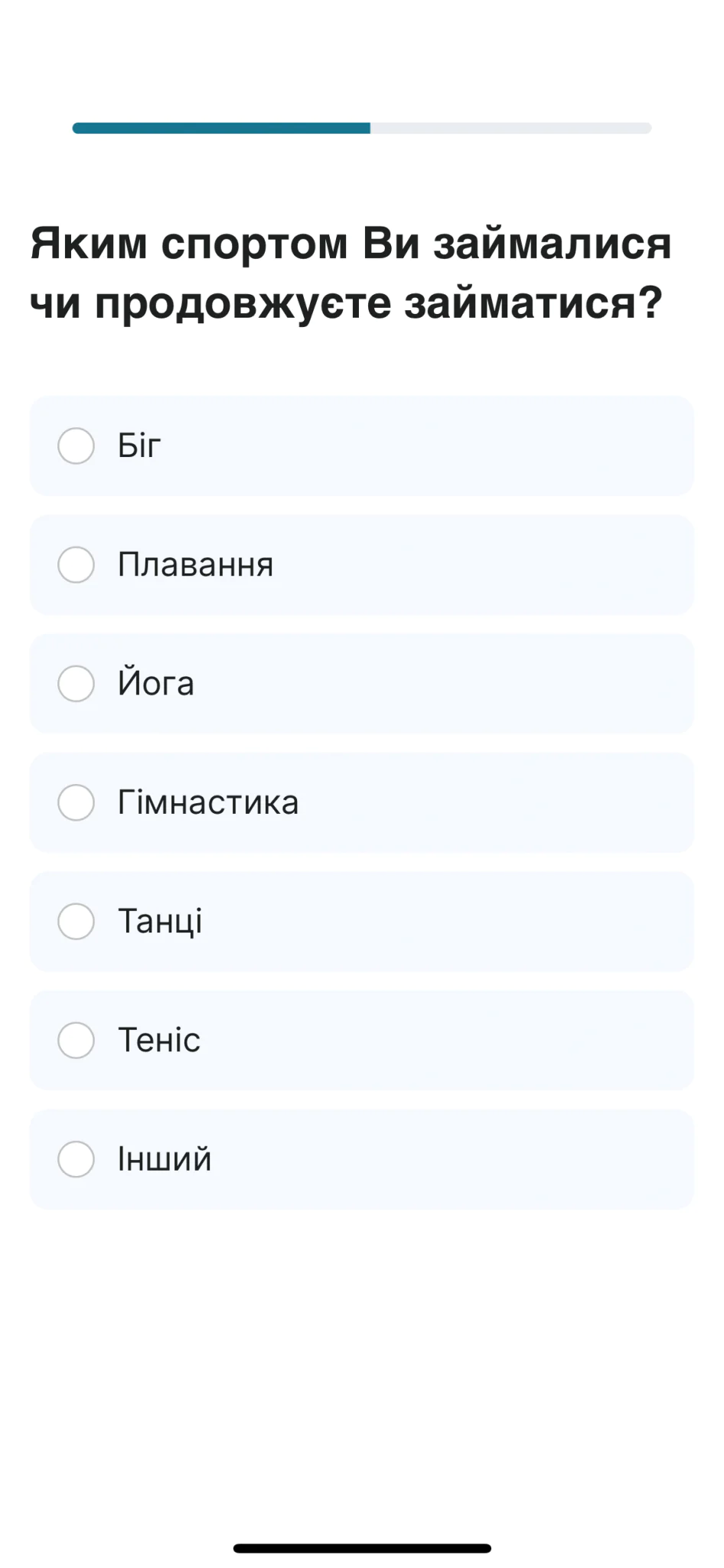Tap the Плавання label text
Screen dimensions: 724x1568
(x=195, y=565)
